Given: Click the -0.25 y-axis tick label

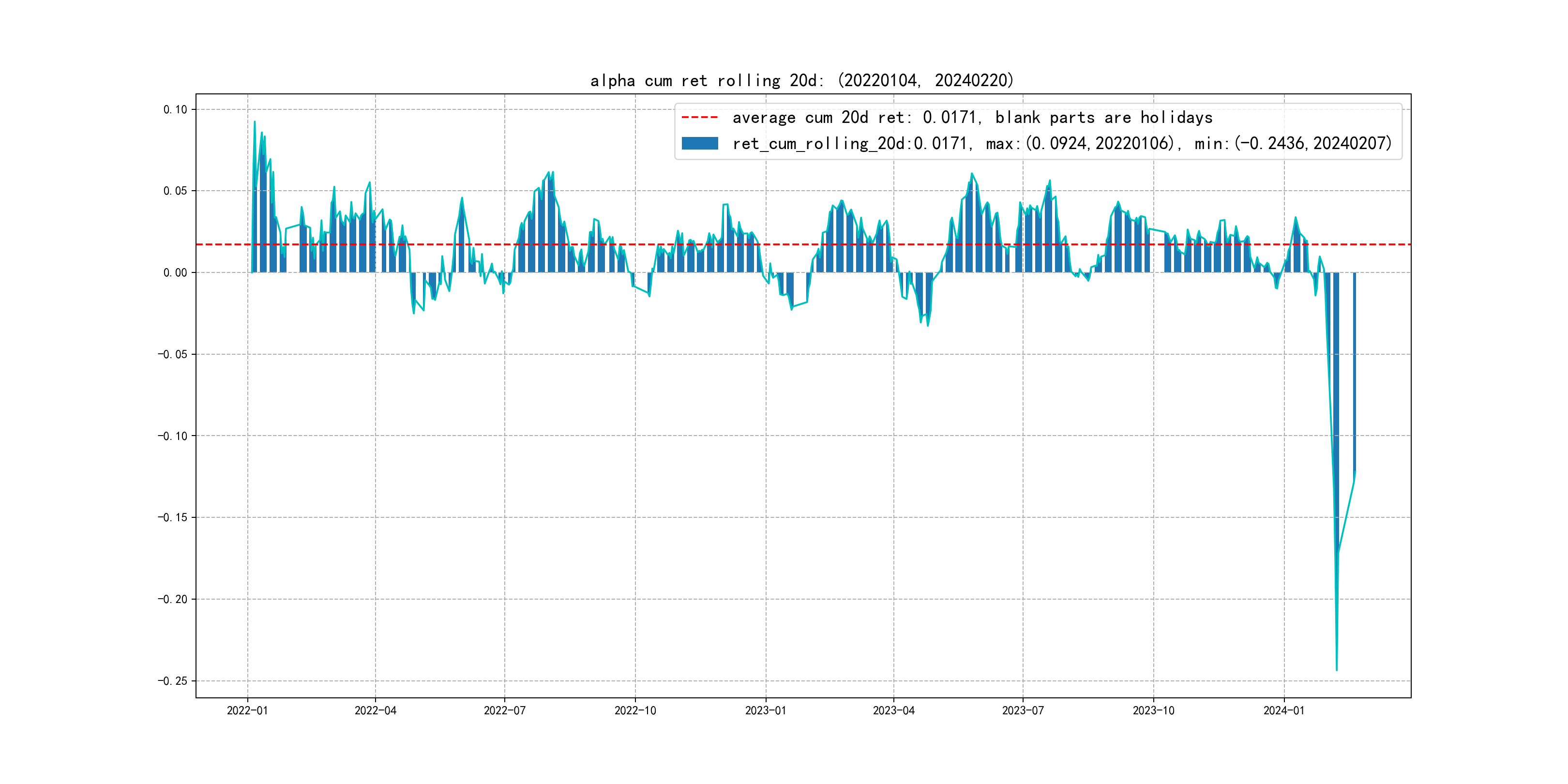Looking at the screenshot, I should coord(172,680).
